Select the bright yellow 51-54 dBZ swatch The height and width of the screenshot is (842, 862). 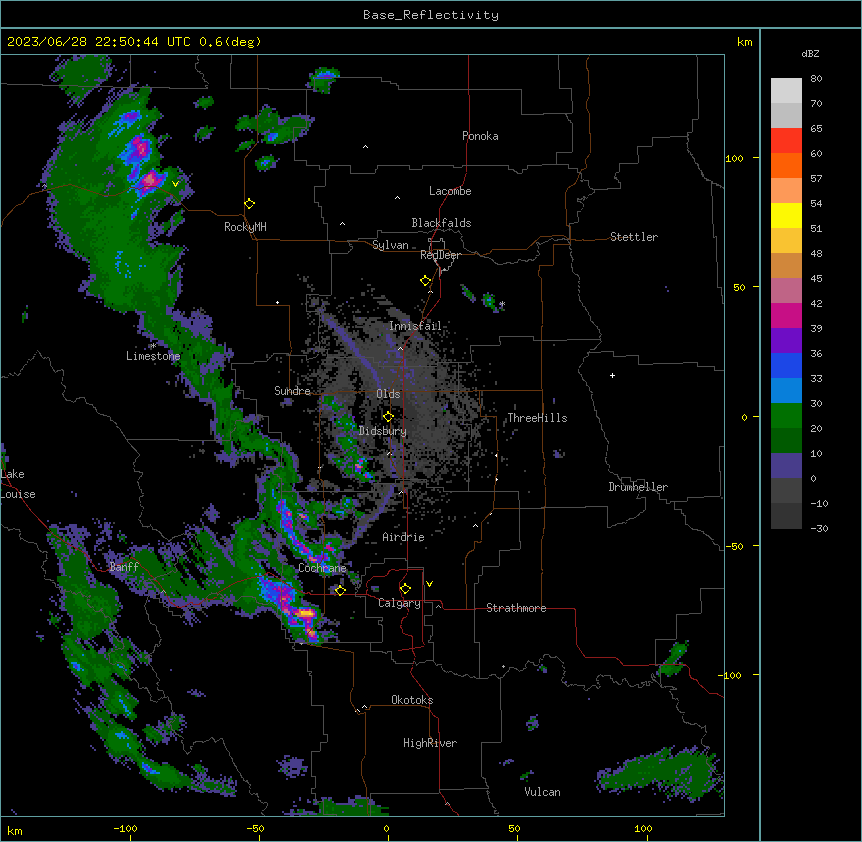pos(786,215)
